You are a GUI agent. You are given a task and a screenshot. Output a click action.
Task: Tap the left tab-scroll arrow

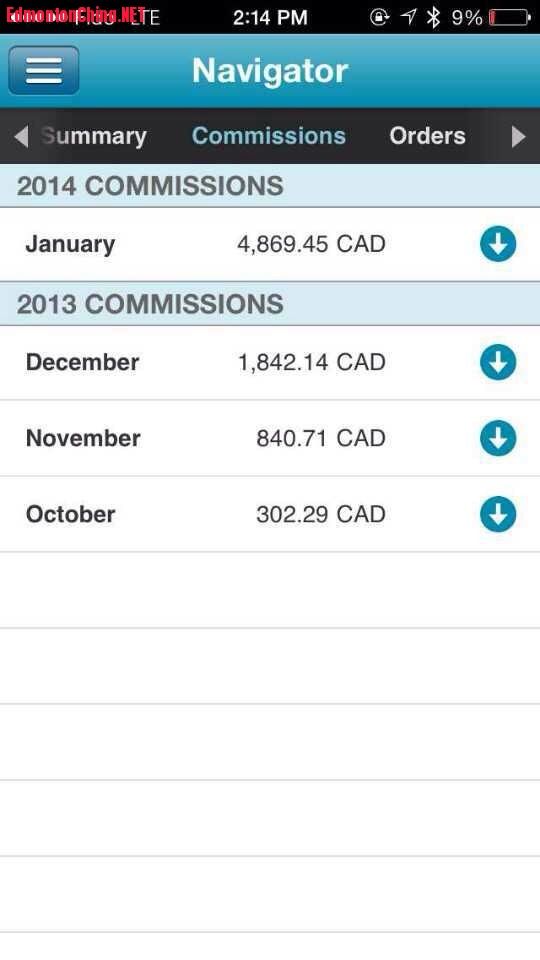point(21,137)
